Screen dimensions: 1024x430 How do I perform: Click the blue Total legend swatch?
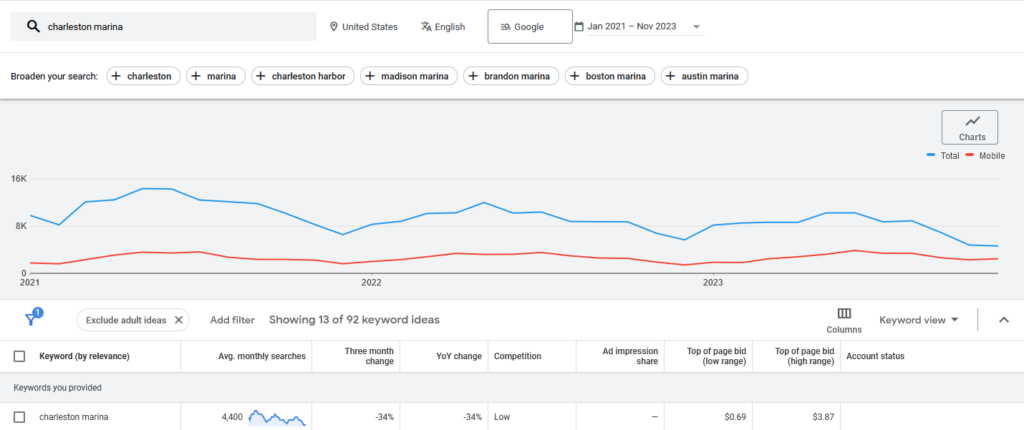(931, 156)
